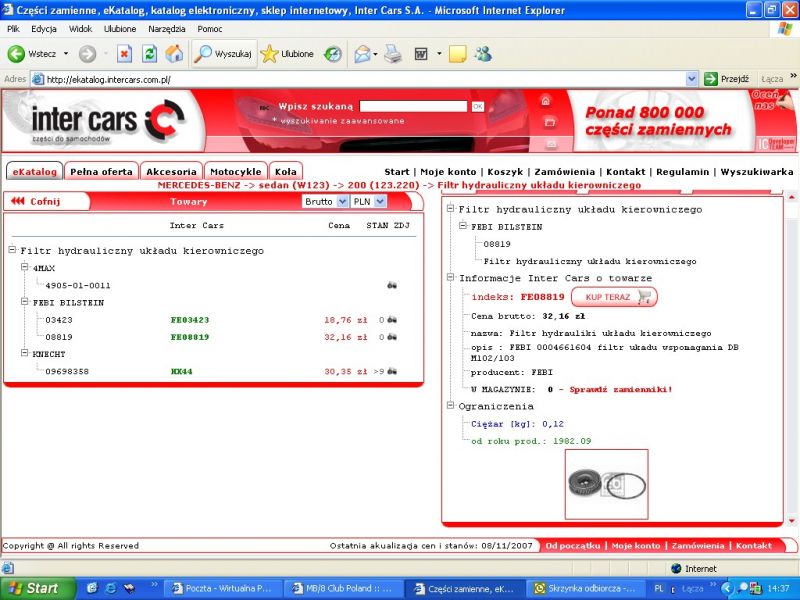
Task: Click the printer icon in toolbar
Action: pos(392,54)
